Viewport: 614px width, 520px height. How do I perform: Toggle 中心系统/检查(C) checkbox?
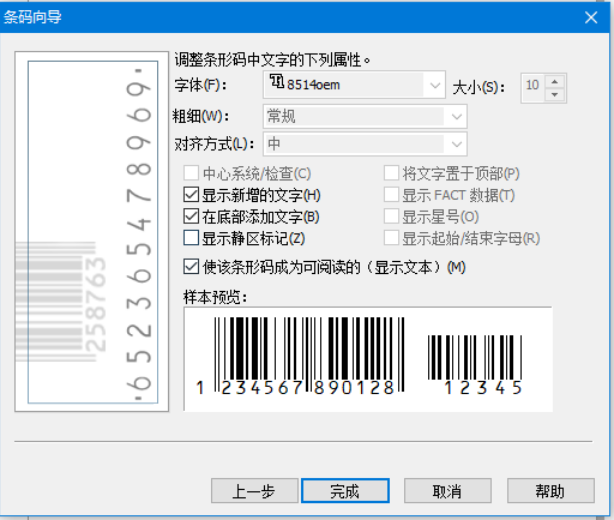191,173
